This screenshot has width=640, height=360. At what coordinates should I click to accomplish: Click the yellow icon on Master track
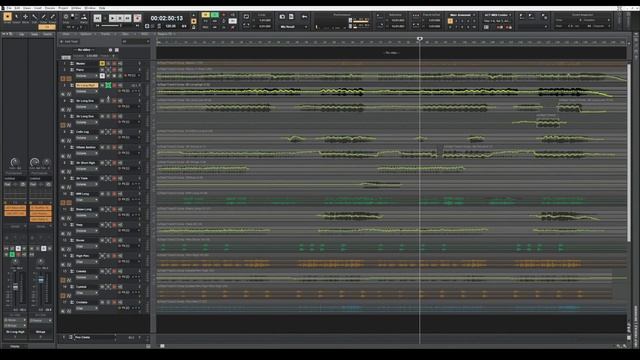coord(102,64)
